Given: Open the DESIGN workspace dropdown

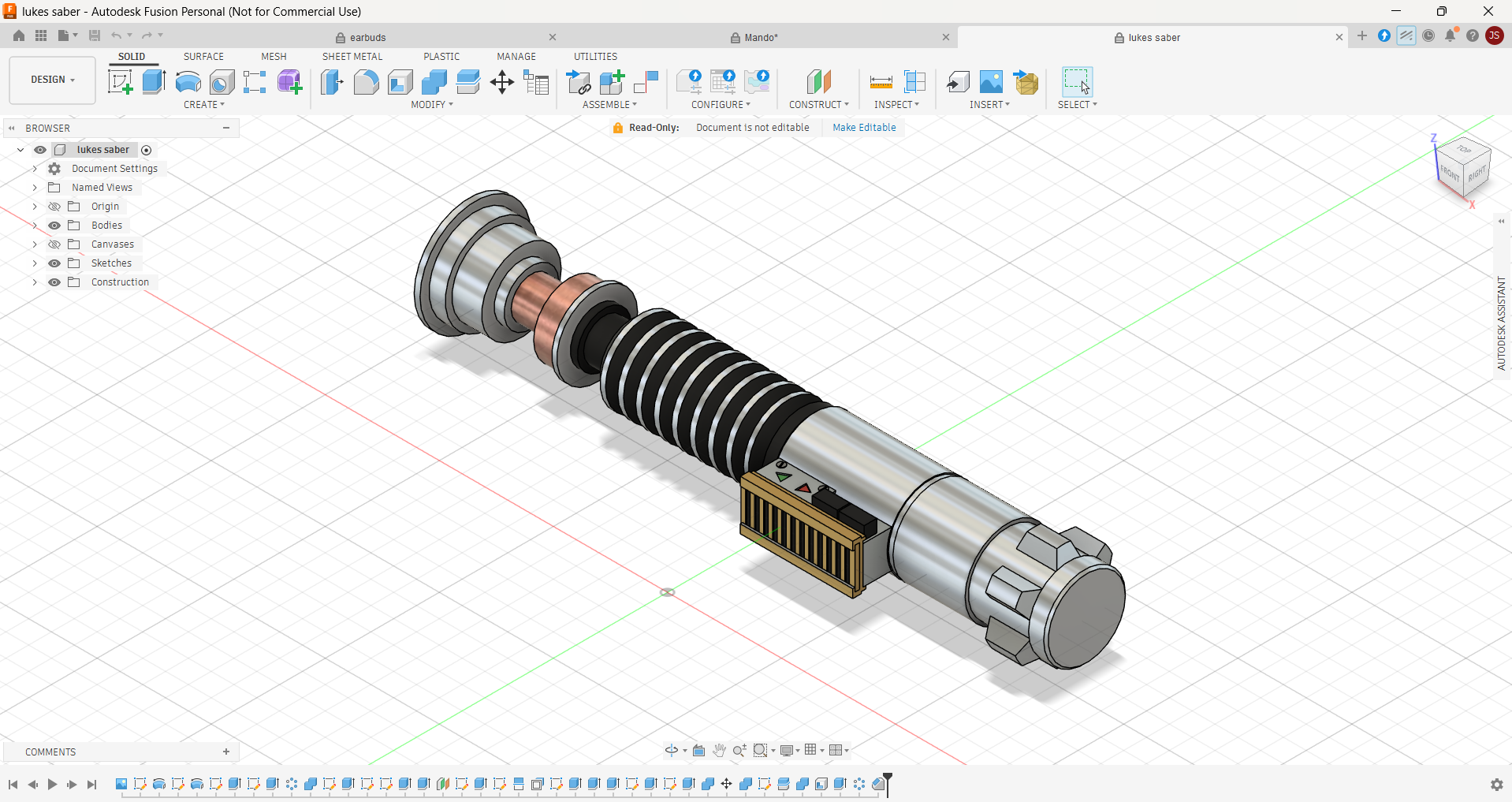Looking at the screenshot, I should click(x=52, y=80).
